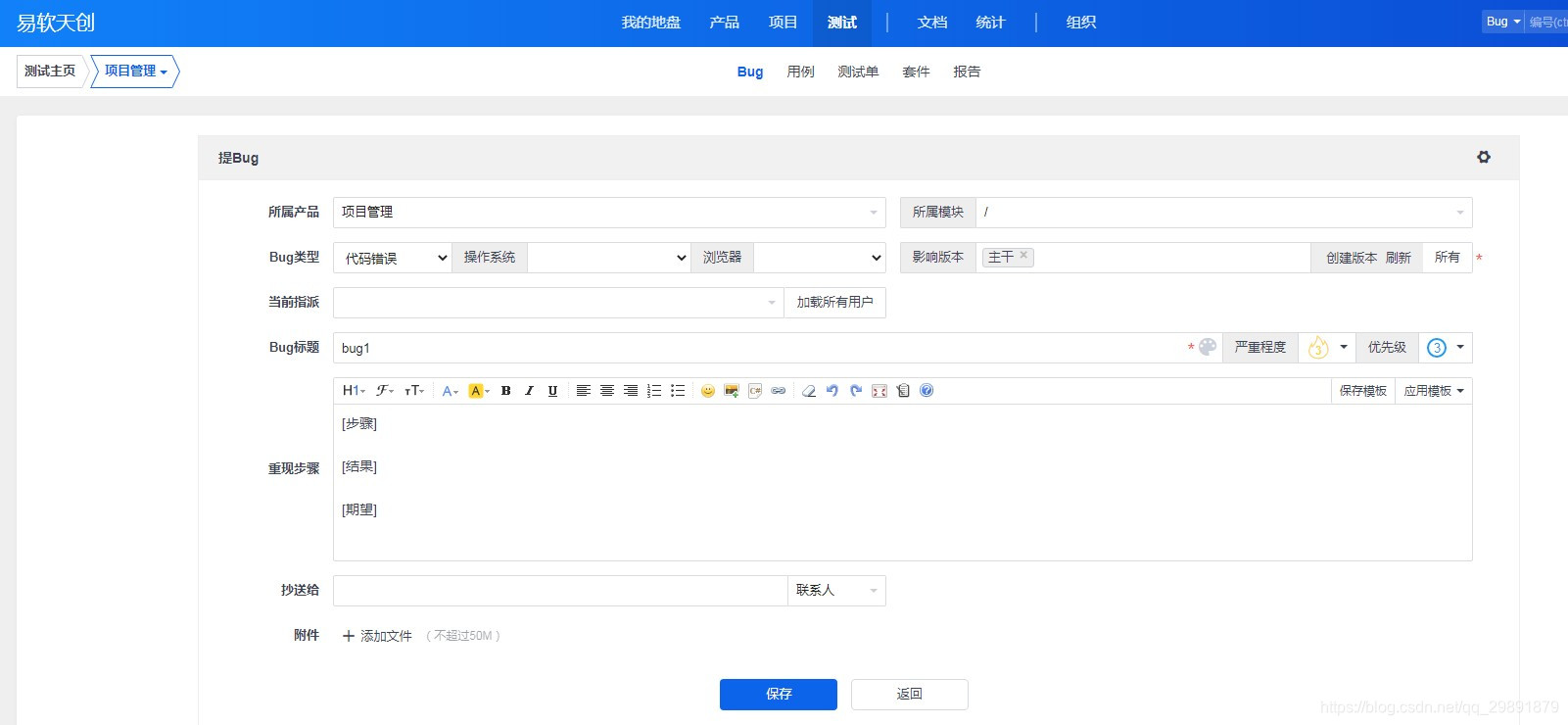Choose text color with the A icon
Image resolution: width=1568 pixels, height=725 pixels.
(450, 391)
